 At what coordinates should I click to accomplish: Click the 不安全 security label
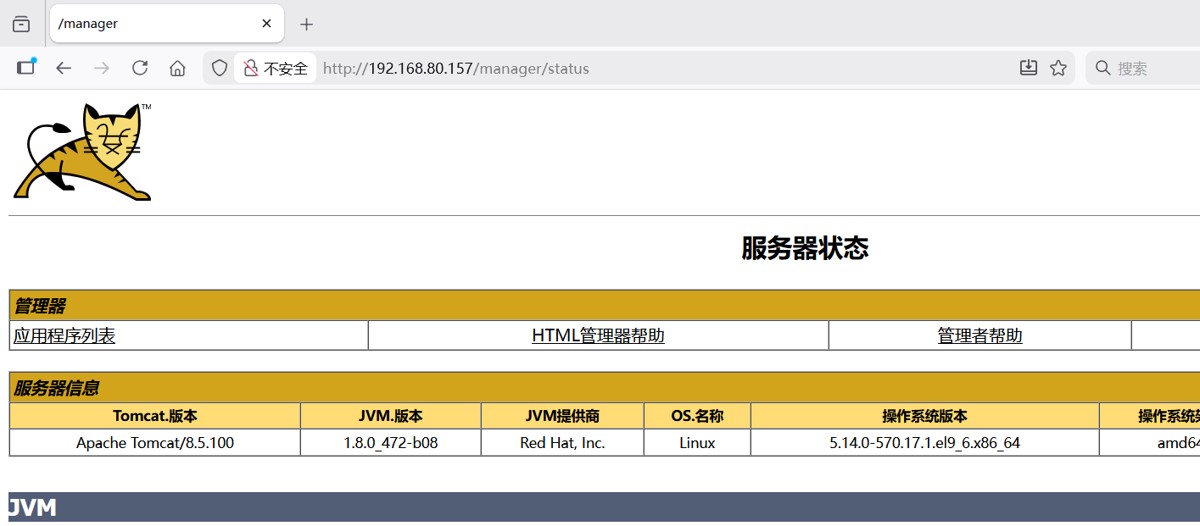click(286, 68)
